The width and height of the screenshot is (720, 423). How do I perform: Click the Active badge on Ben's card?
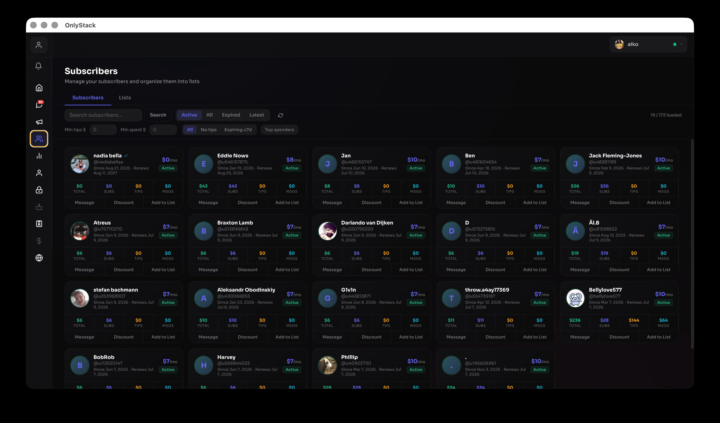540,168
